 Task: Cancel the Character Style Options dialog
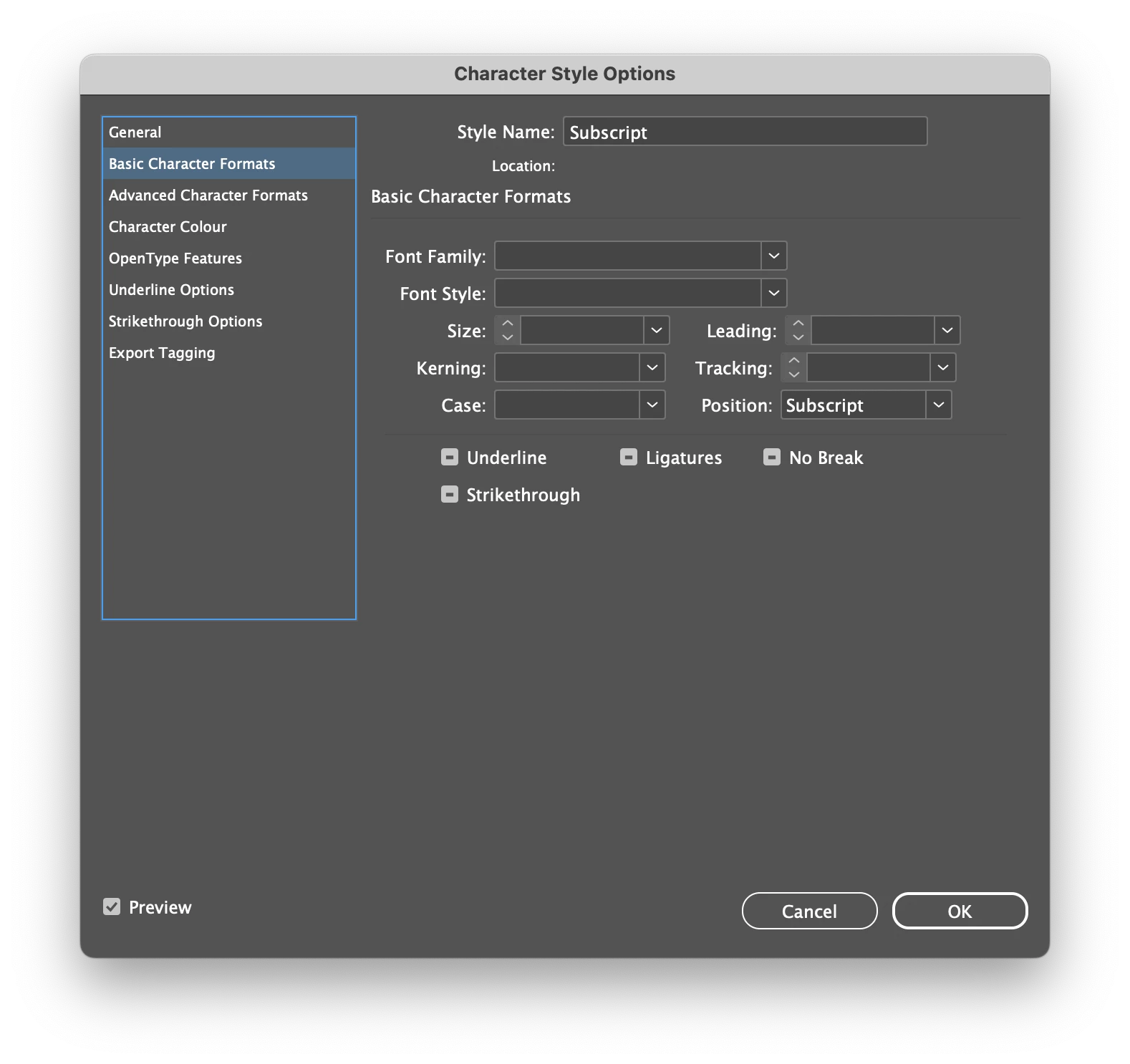pos(810,911)
